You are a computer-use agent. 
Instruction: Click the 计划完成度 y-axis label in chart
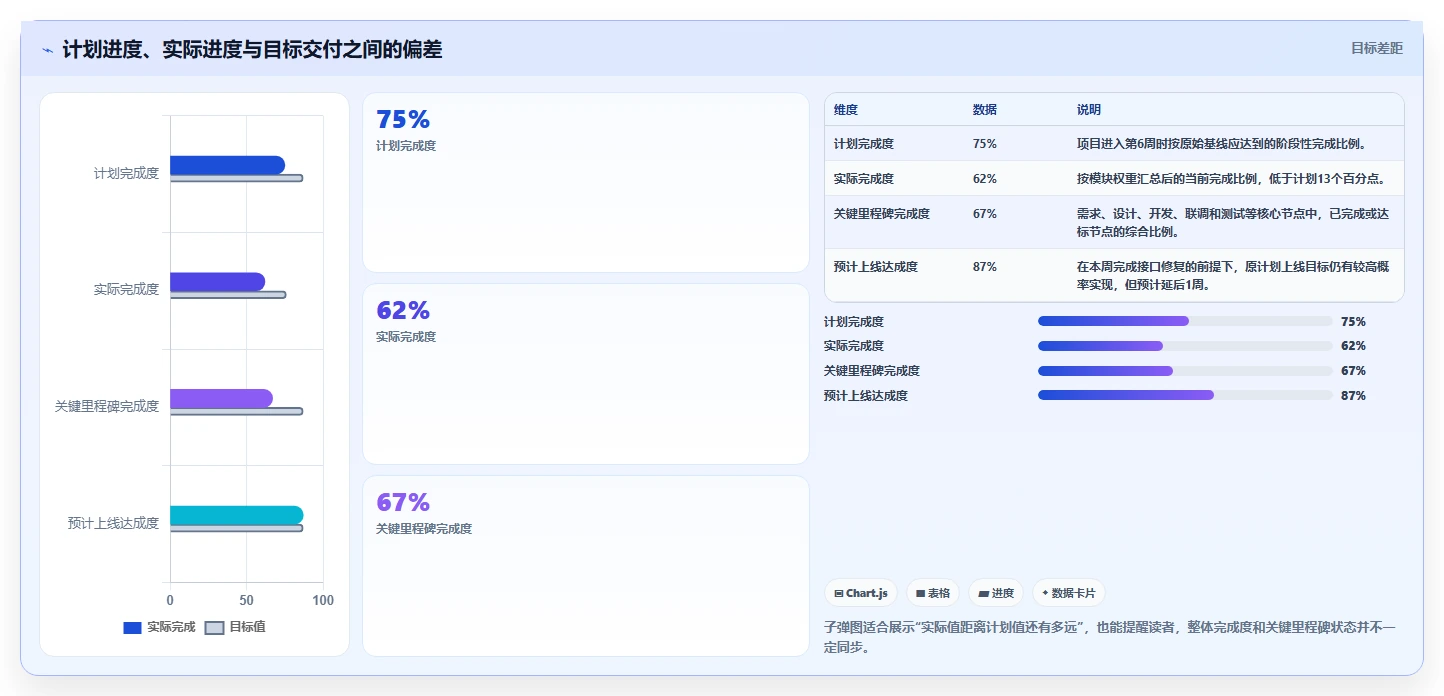pos(126,173)
